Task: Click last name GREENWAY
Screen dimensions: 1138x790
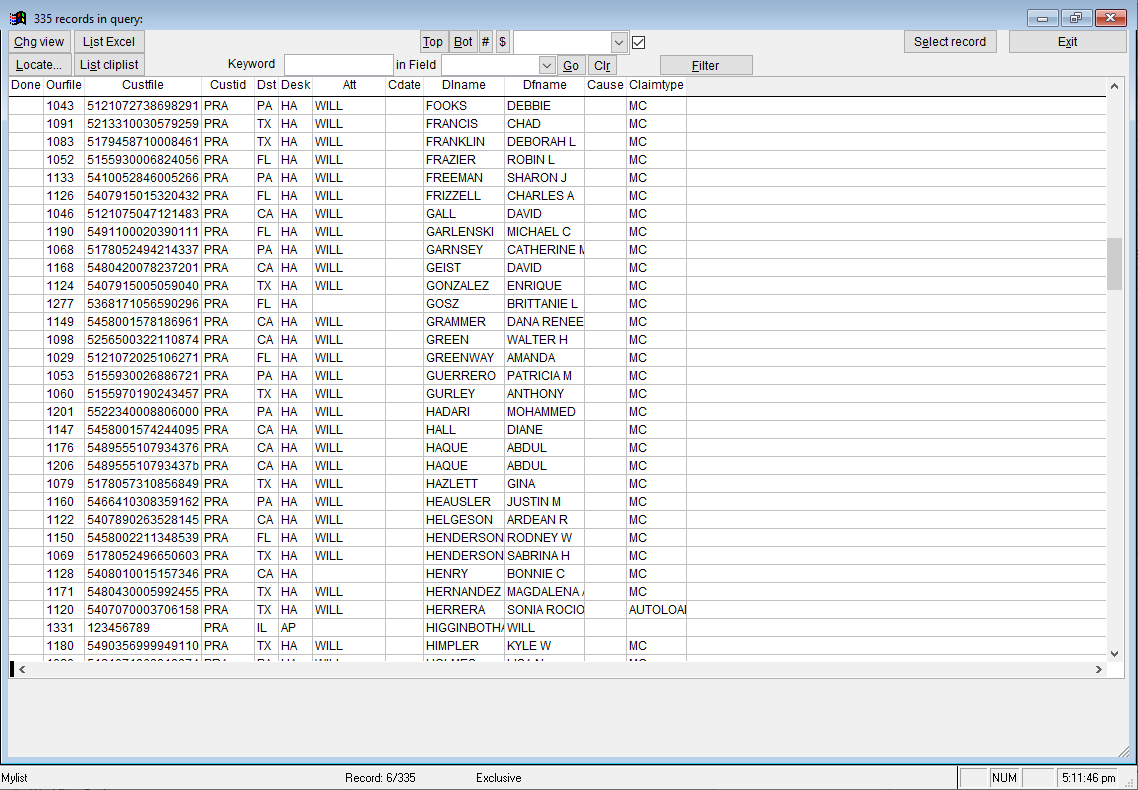Action: tap(460, 358)
